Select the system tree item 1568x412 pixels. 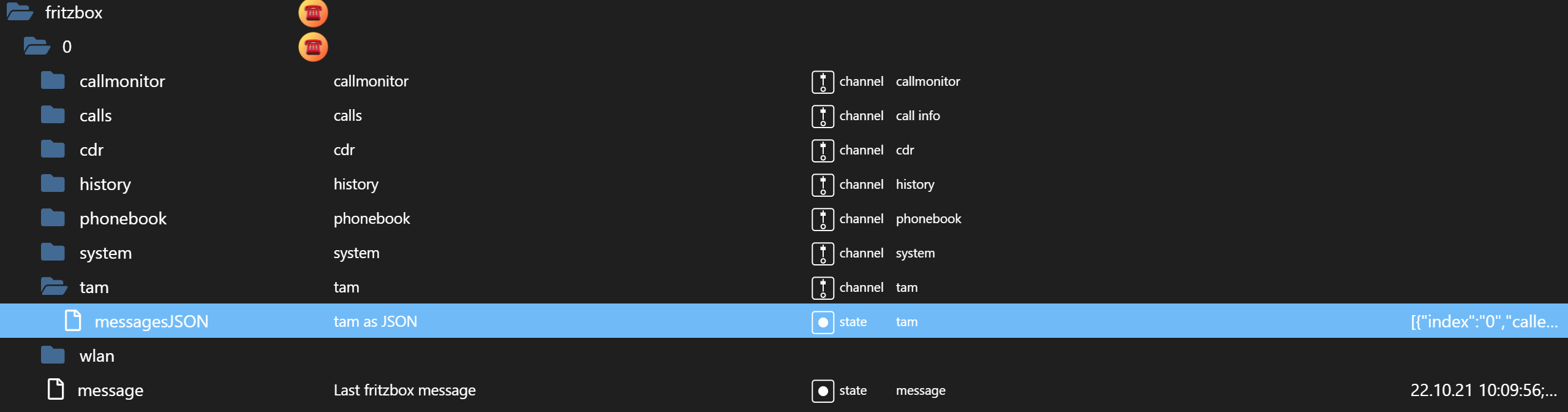(x=105, y=253)
